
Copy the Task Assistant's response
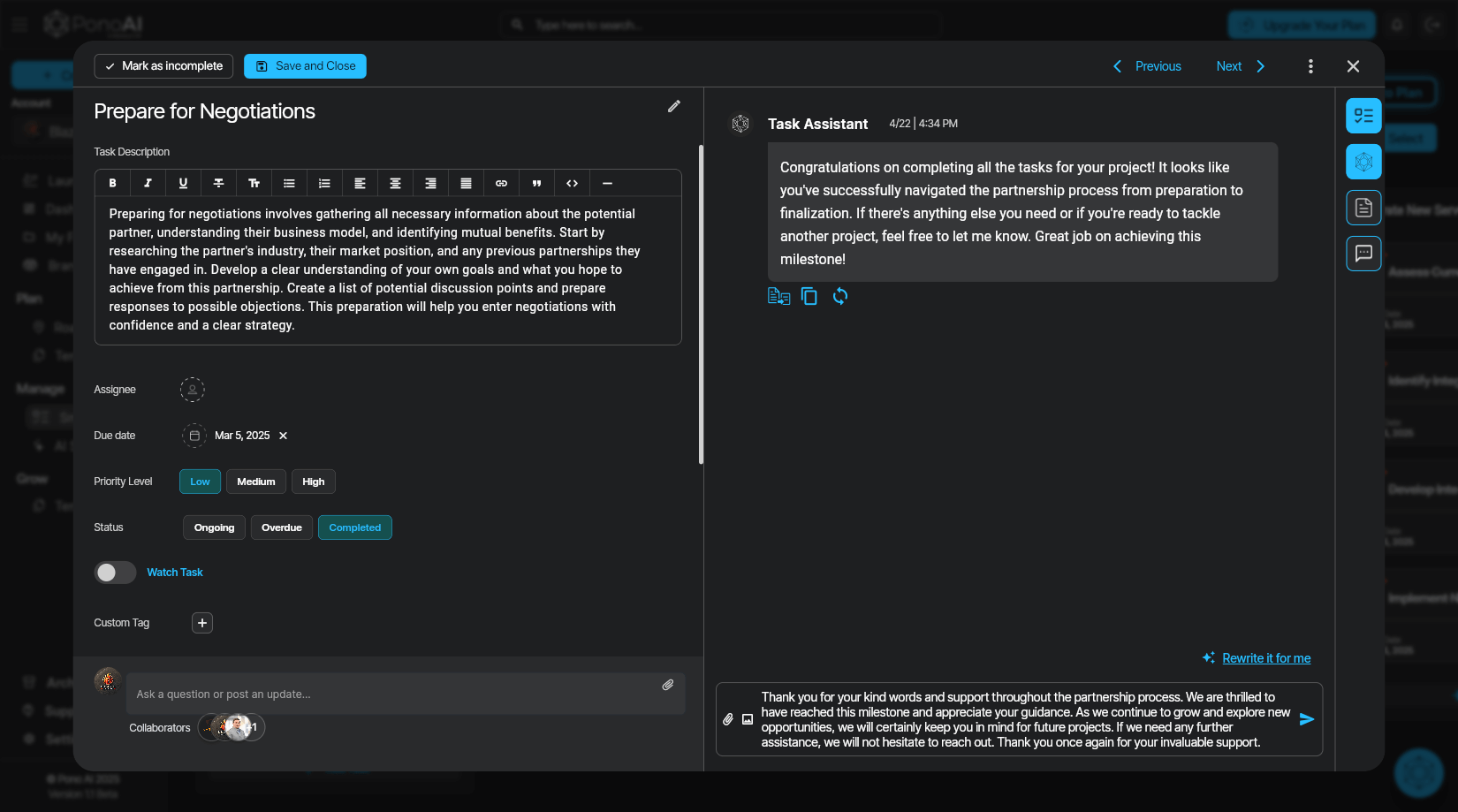tap(809, 296)
